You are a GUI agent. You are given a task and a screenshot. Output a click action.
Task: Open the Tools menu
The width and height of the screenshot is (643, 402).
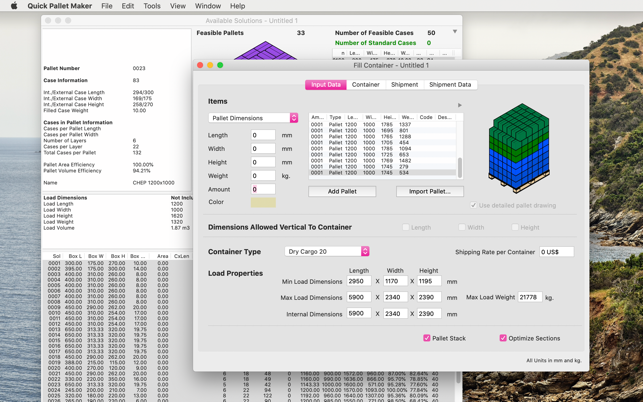pos(152,6)
